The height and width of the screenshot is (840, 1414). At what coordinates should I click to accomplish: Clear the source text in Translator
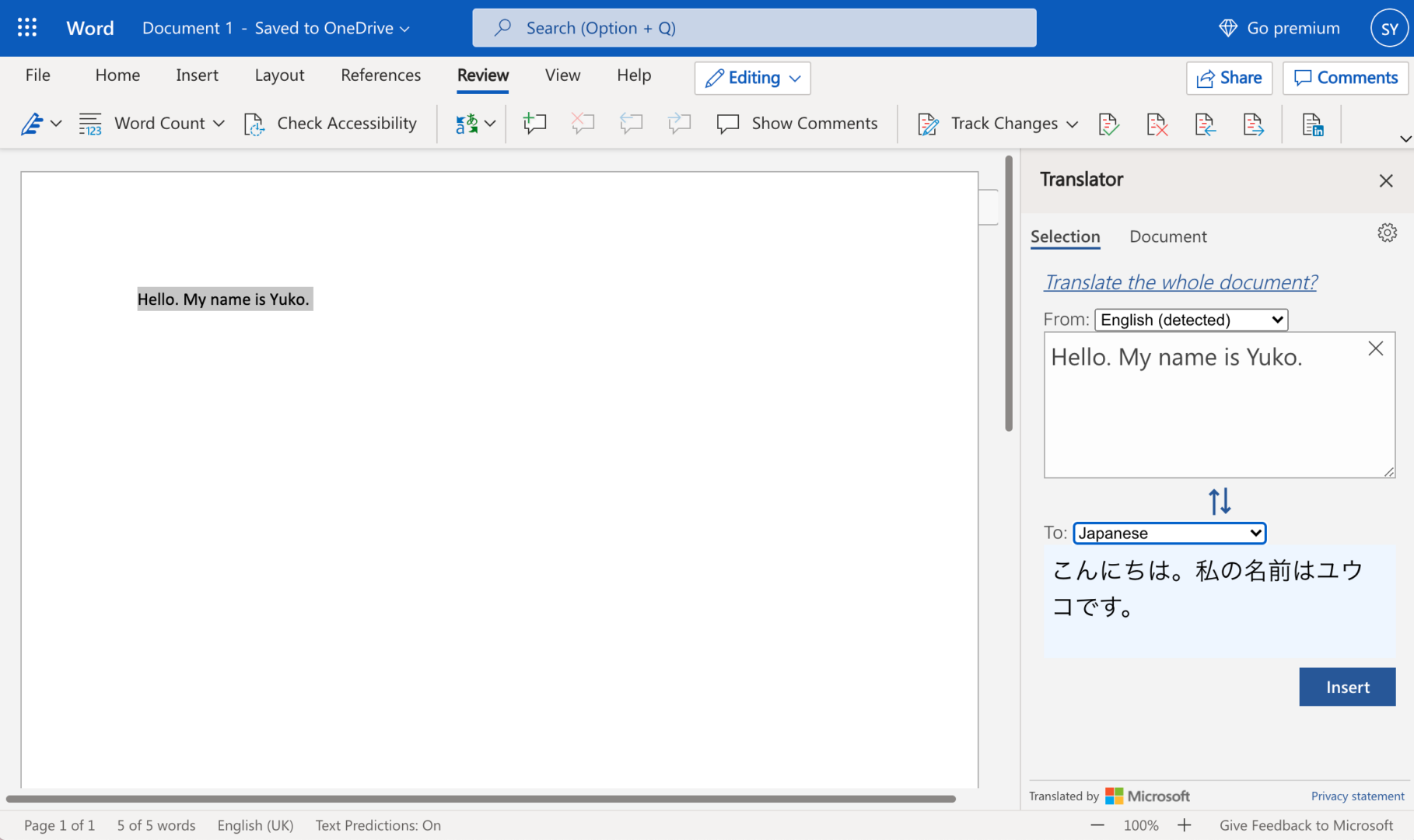(x=1375, y=348)
